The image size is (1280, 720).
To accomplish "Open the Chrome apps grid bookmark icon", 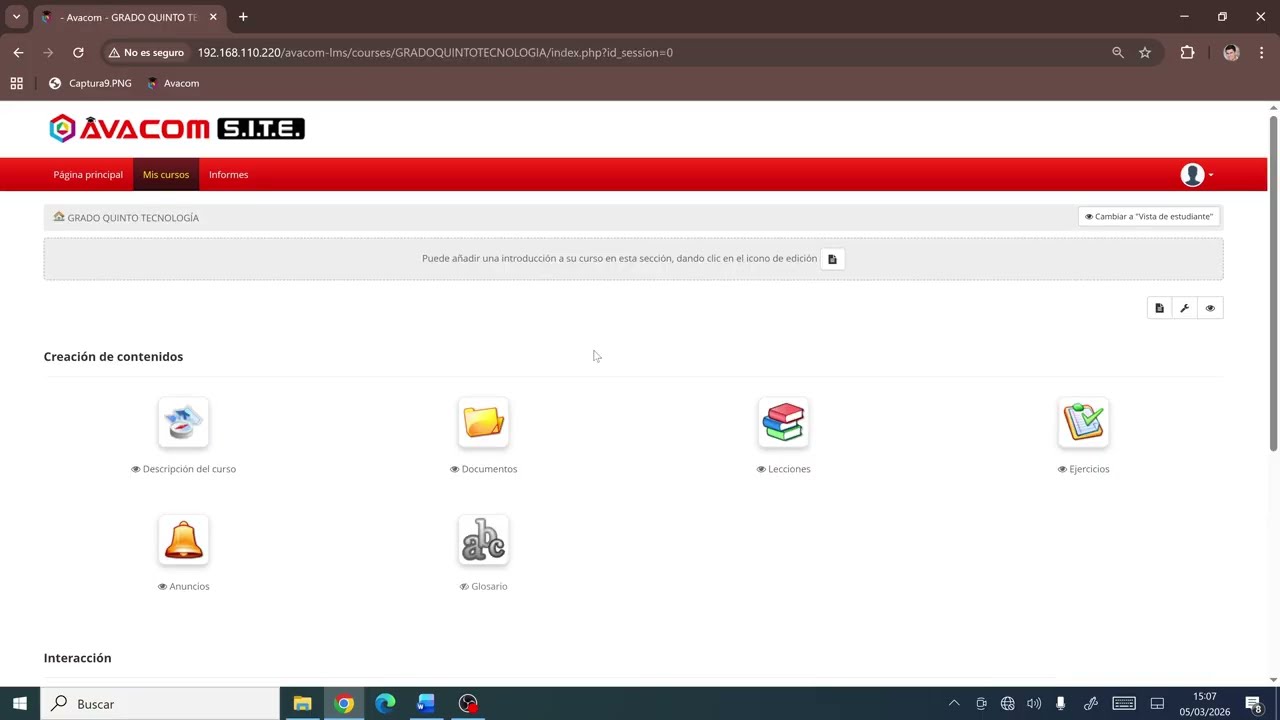I will tap(16, 83).
